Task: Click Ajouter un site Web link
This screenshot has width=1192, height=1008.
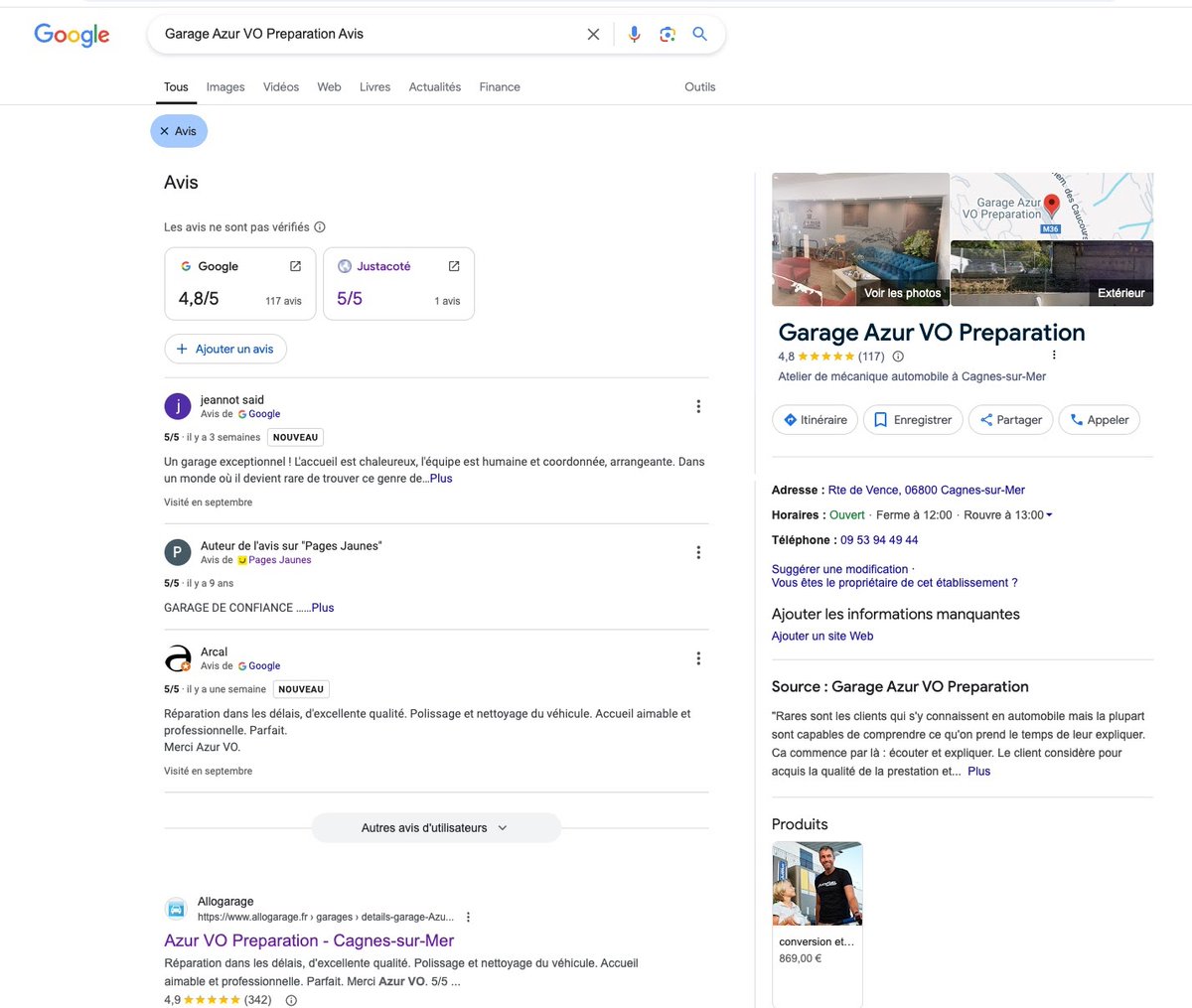Action: pos(822,637)
